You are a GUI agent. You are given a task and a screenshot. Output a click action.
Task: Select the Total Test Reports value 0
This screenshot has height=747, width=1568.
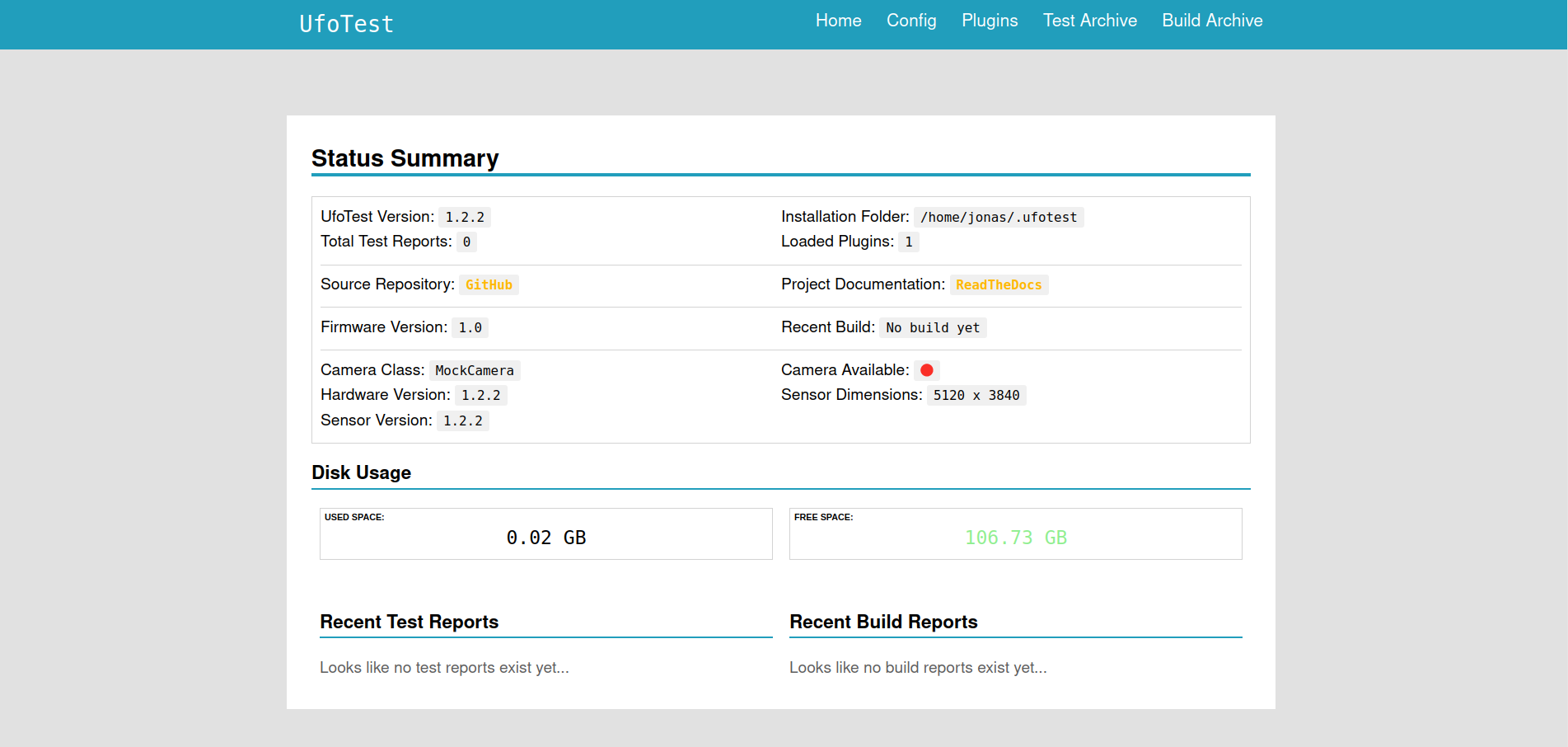[466, 242]
